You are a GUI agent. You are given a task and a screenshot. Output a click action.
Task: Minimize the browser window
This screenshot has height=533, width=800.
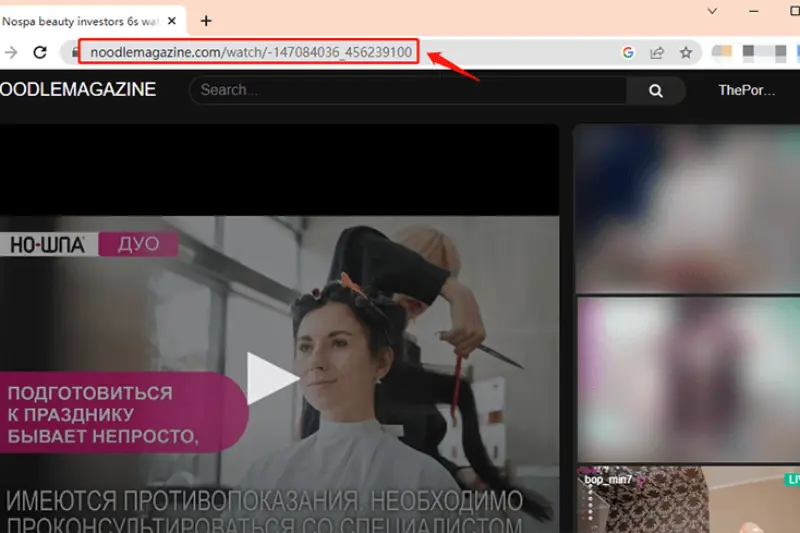click(x=754, y=11)
